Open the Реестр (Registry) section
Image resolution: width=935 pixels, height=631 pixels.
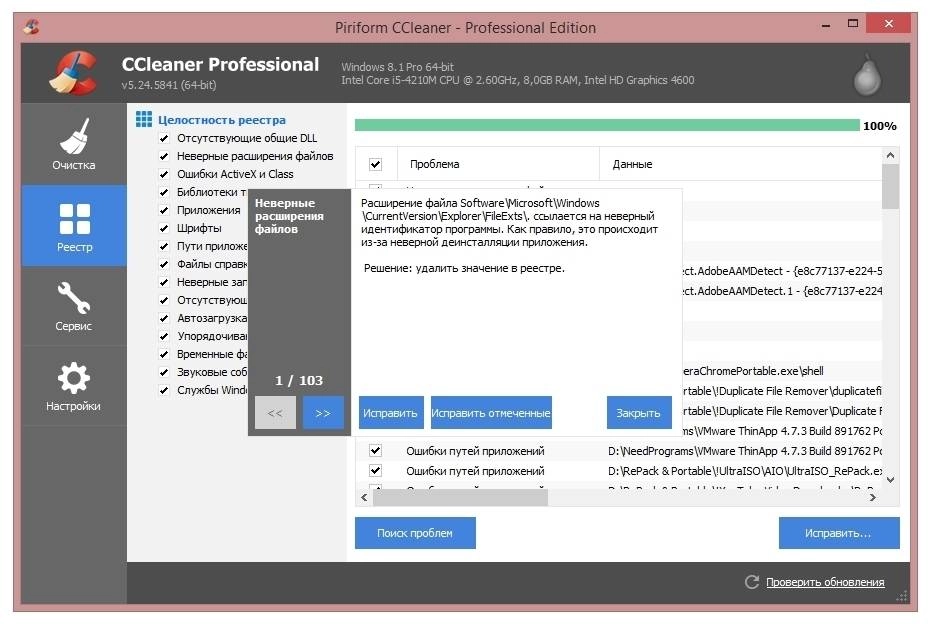point(74,225)
